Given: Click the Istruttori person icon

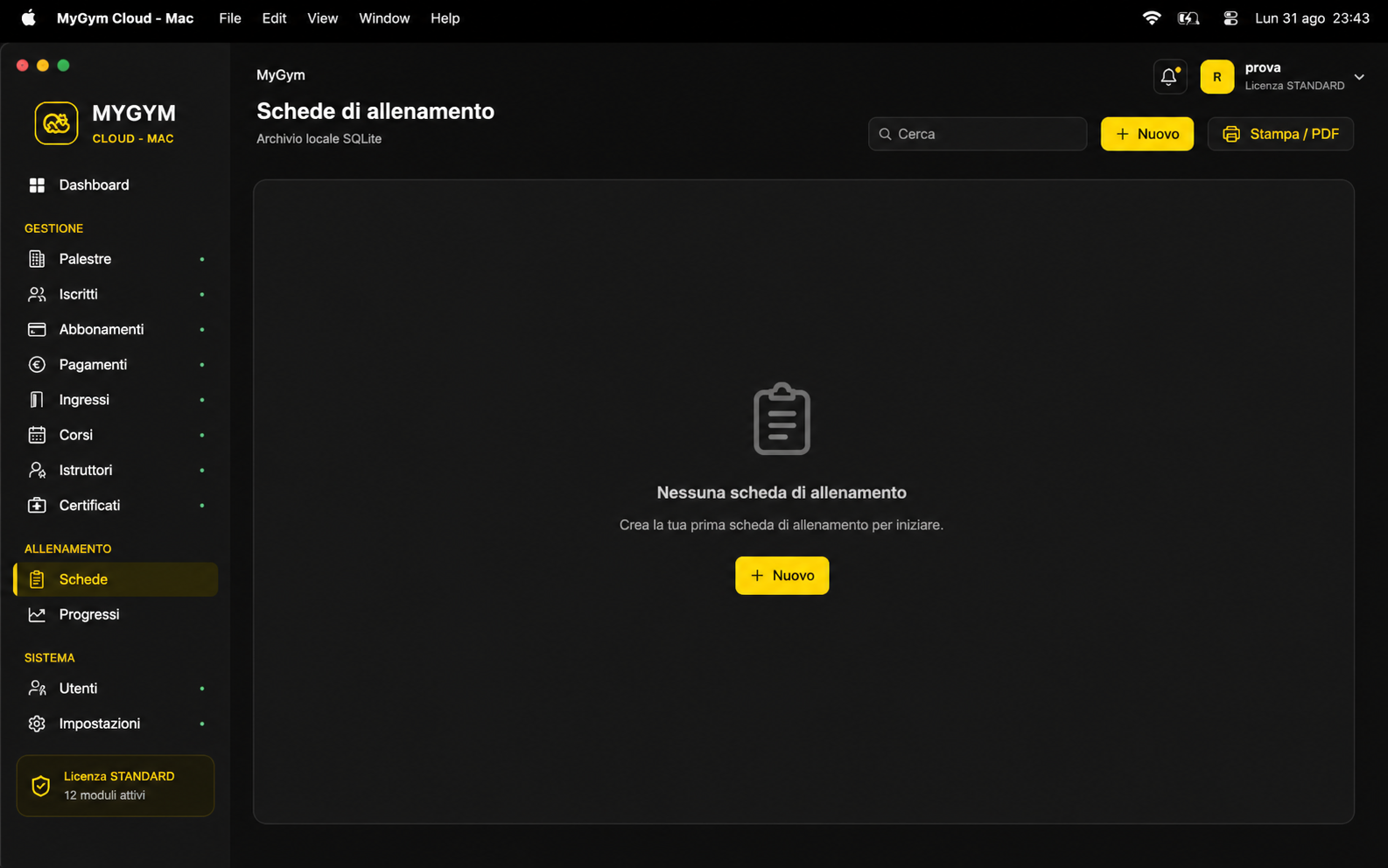Looking at the screenshot, I should coord(37,470).
